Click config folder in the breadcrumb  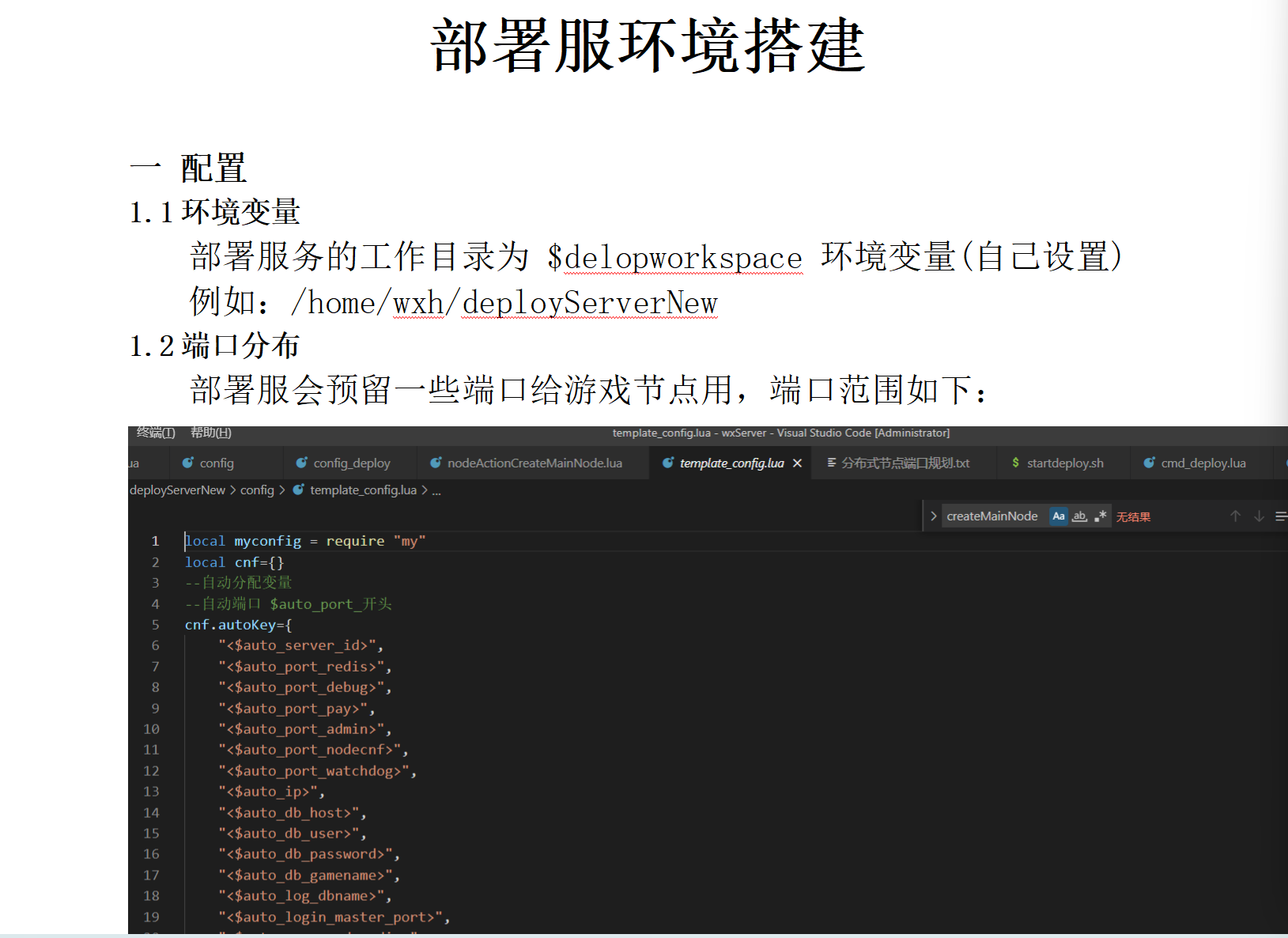point(257,490)
